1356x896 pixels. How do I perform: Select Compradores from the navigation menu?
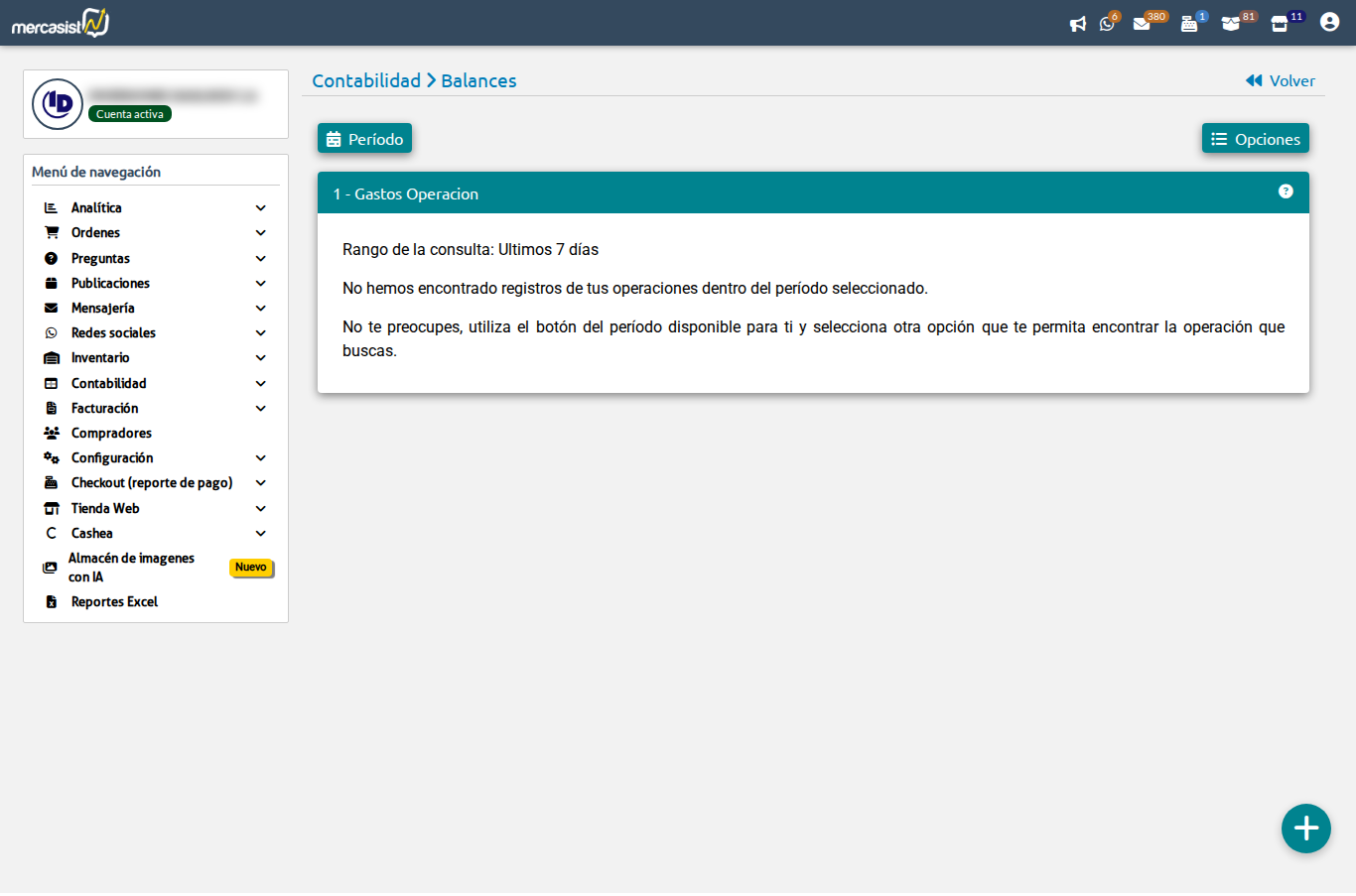pos(110,433)
